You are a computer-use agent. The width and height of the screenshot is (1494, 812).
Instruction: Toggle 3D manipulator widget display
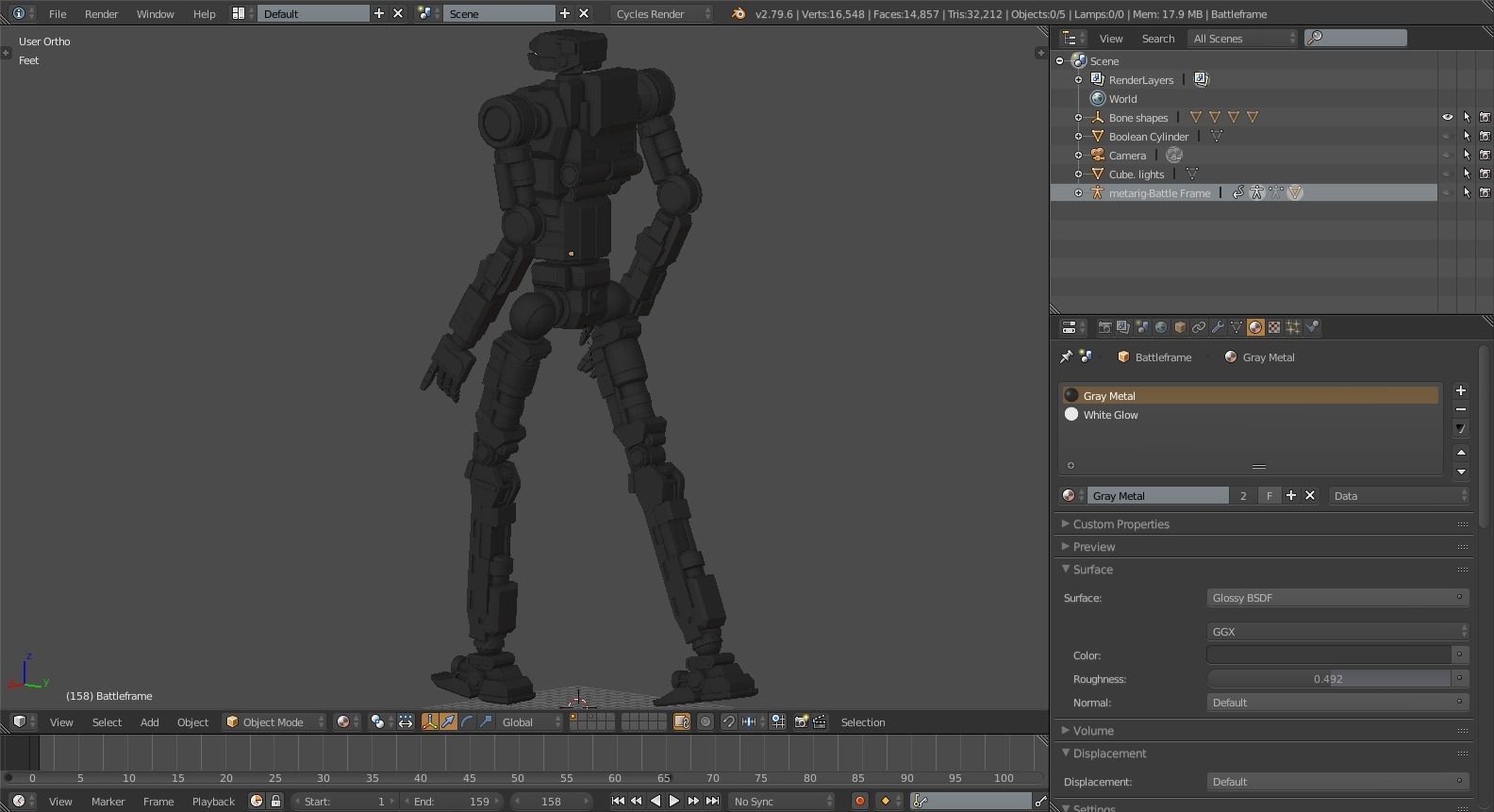pyautogui.click(x=429, y=721)
